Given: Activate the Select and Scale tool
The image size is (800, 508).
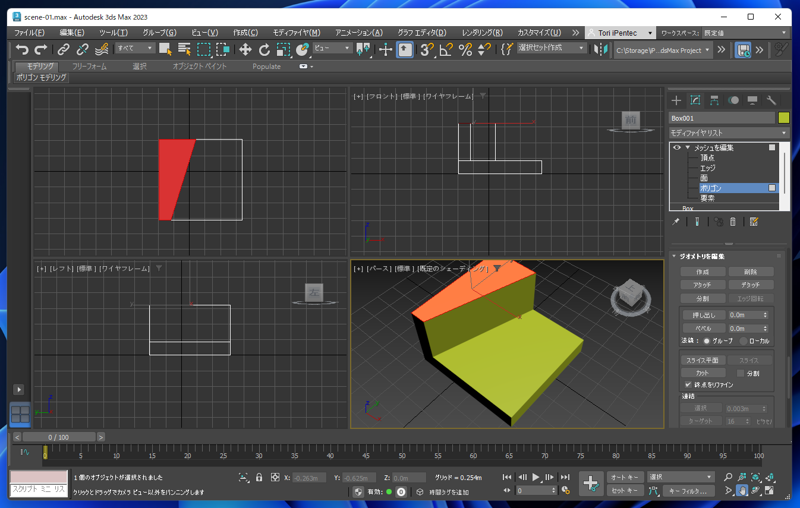Looking at the screenshot, I should coord(283,49).
